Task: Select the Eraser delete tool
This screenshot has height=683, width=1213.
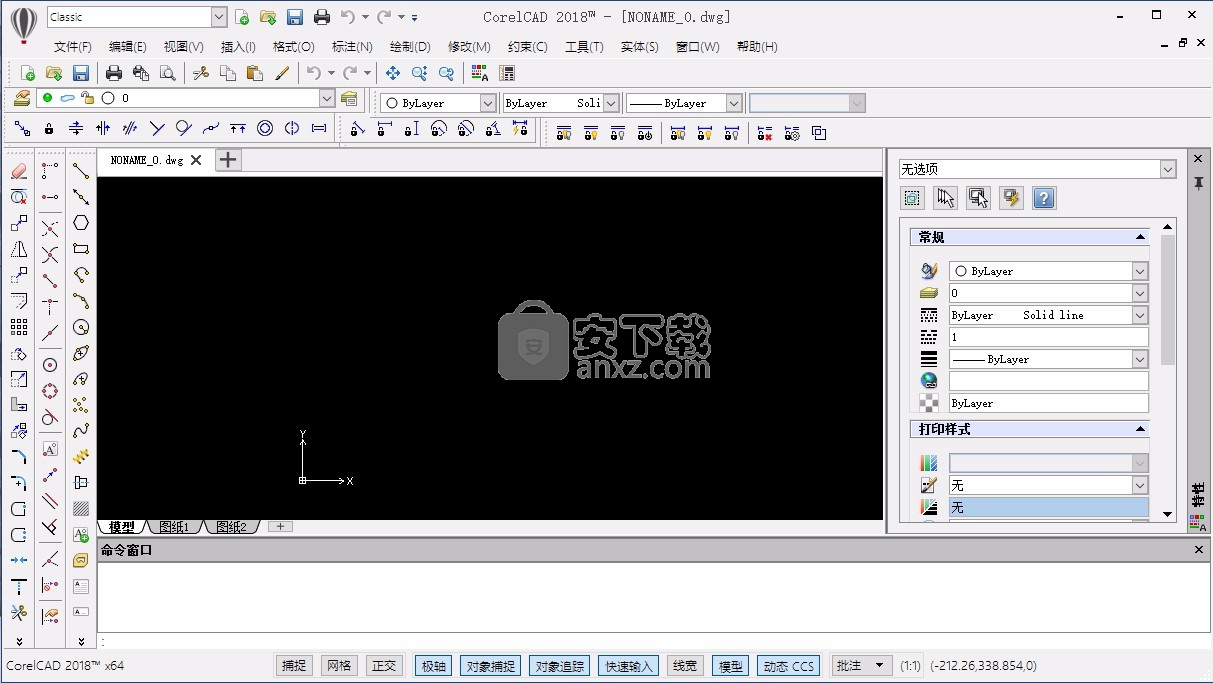Action: point(18,171)
